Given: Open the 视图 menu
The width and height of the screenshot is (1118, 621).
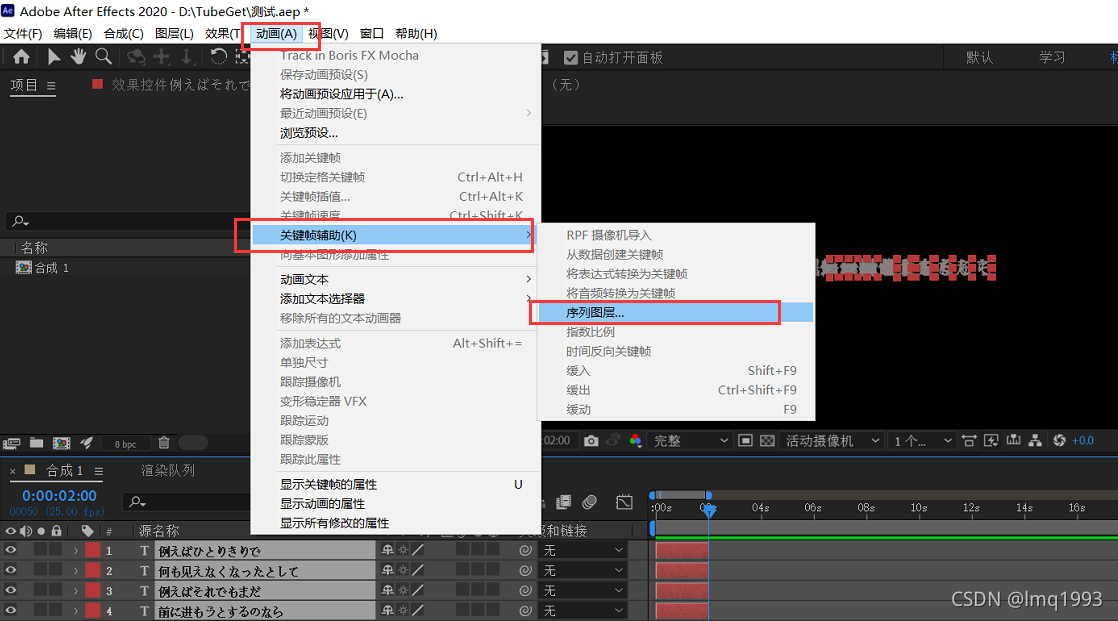Looking at the screenshot, I should pyautogui.click(x=329, y=33).
